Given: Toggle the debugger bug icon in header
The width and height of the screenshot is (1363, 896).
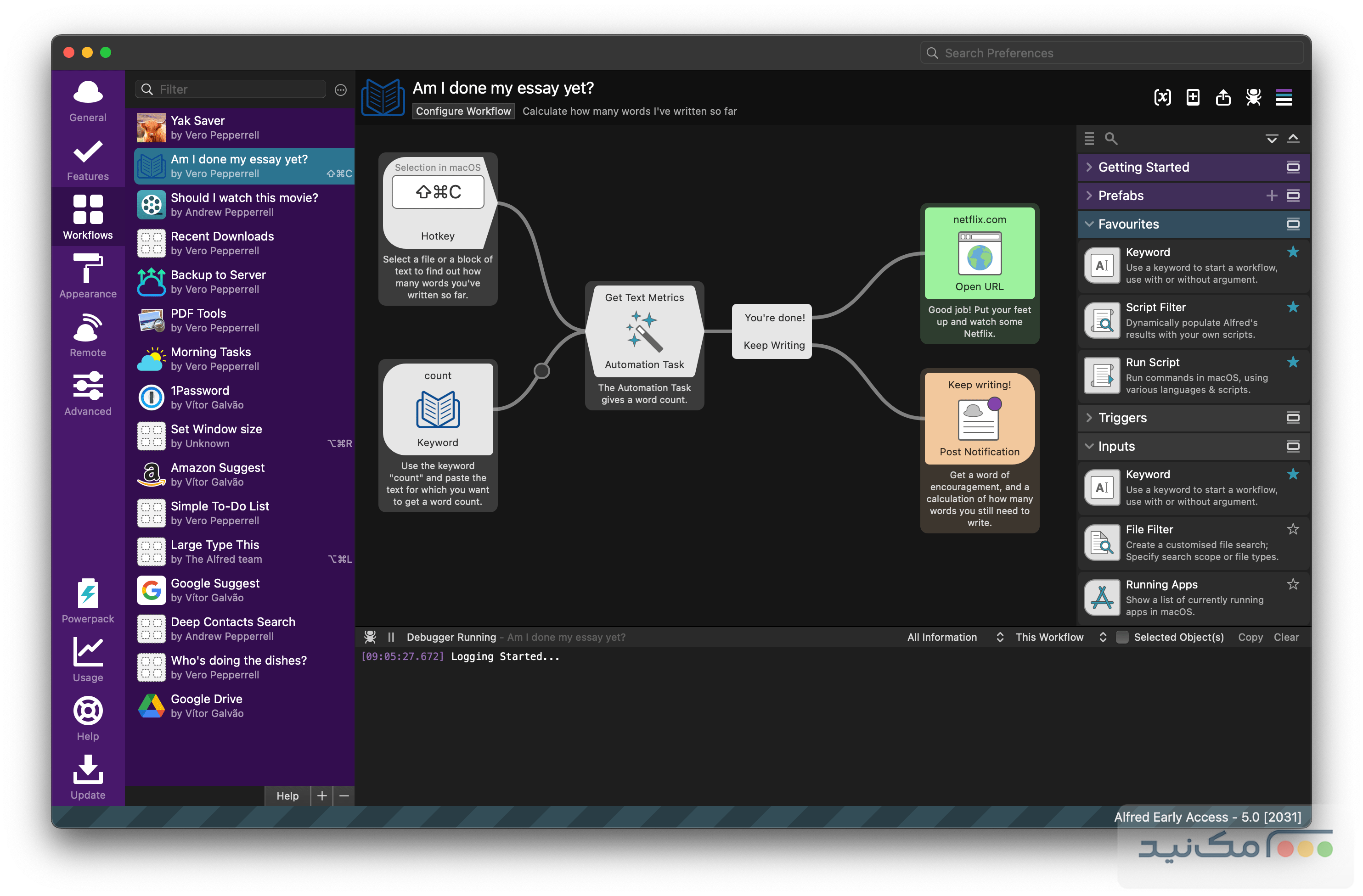Looking at the screenshot, I should [1253, 97].
